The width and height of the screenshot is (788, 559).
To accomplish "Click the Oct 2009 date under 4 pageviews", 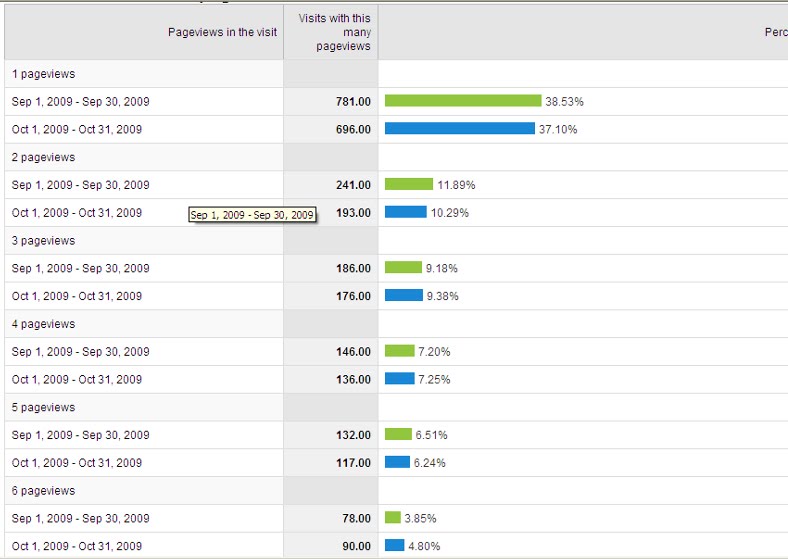I will (77, 380).
